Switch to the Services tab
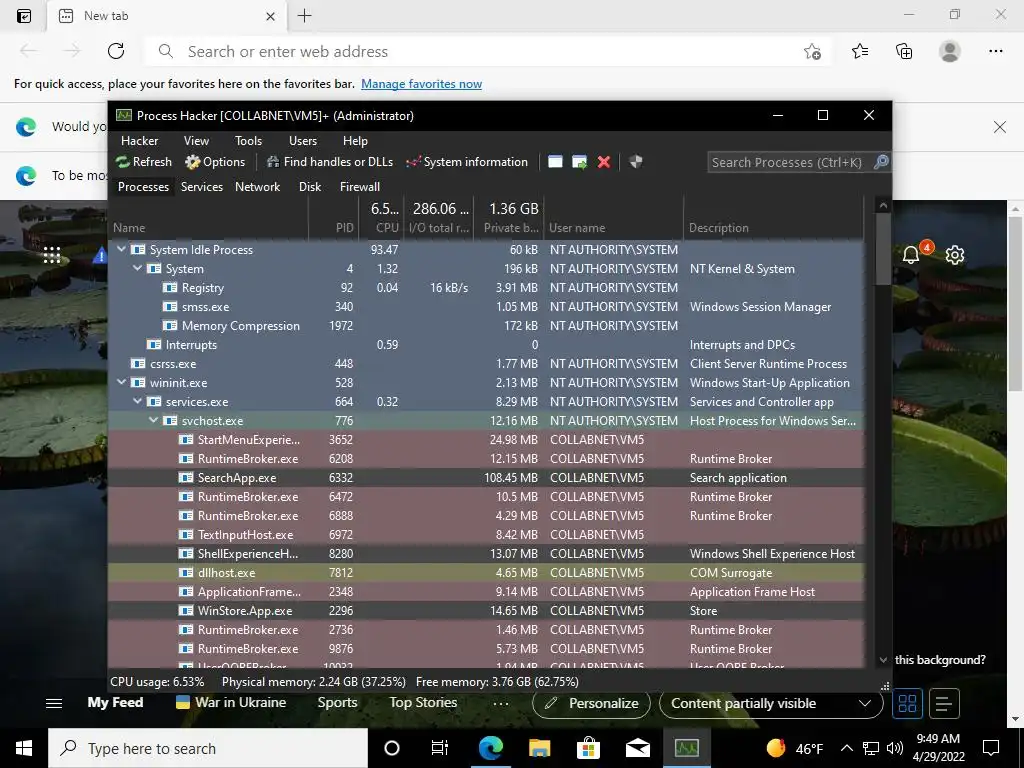 [202, 187]
